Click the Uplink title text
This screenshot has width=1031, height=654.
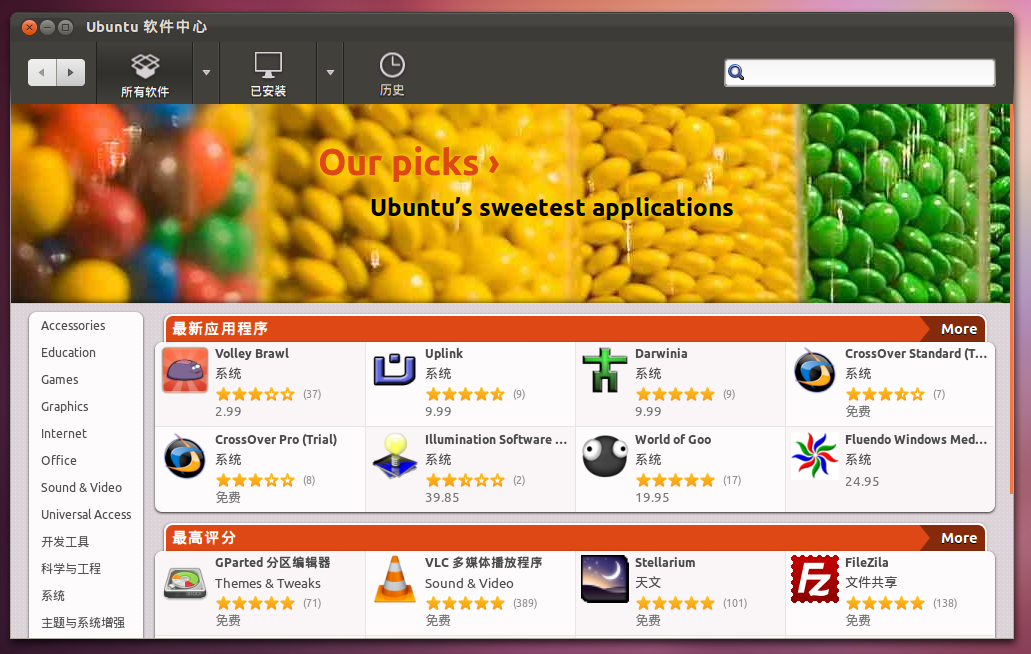(444, 354)
